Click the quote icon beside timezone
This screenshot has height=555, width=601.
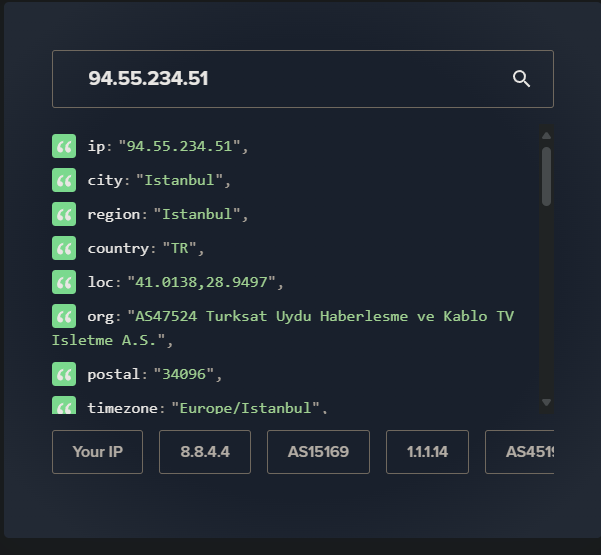(64, 407)
